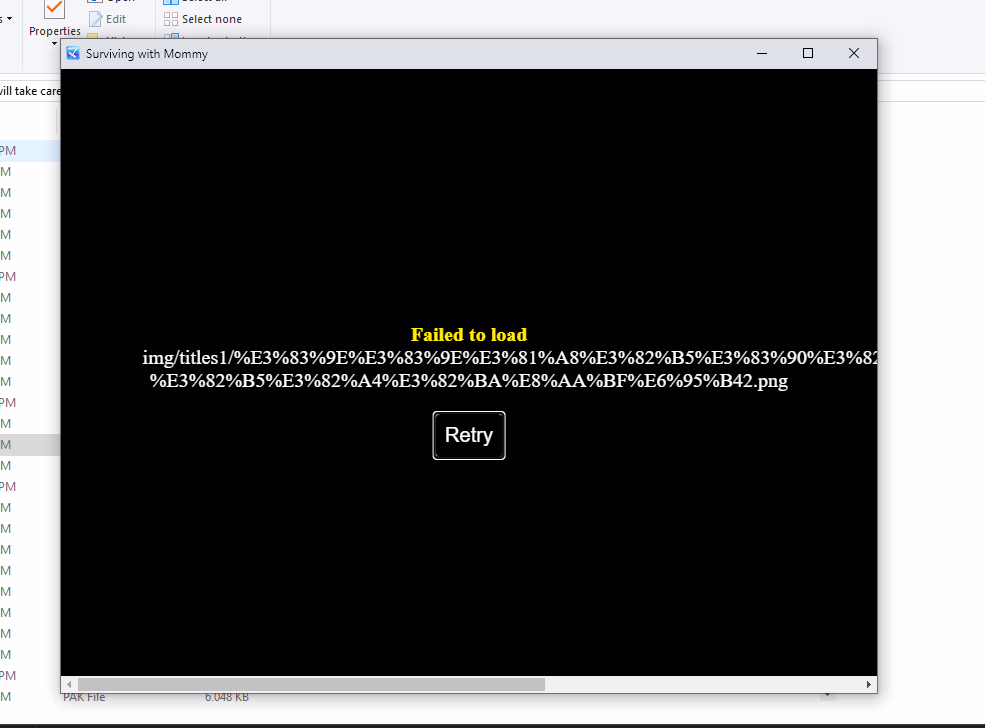Screen dimensions: 985x728
Task: Click the '6,048 KB' size text in Explorer
Action: (227, 697)
